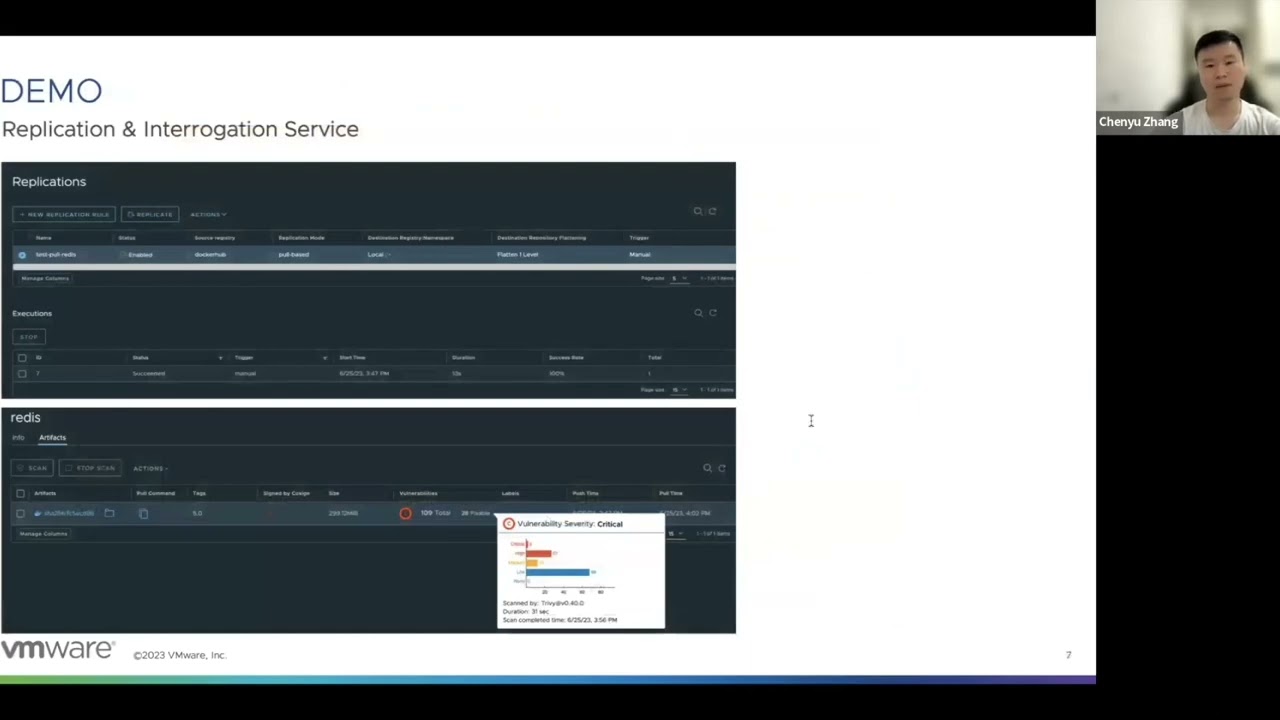1280x720 pixels.
Task: Open the Status column filter in Executions
Action: tap(220, 357)
